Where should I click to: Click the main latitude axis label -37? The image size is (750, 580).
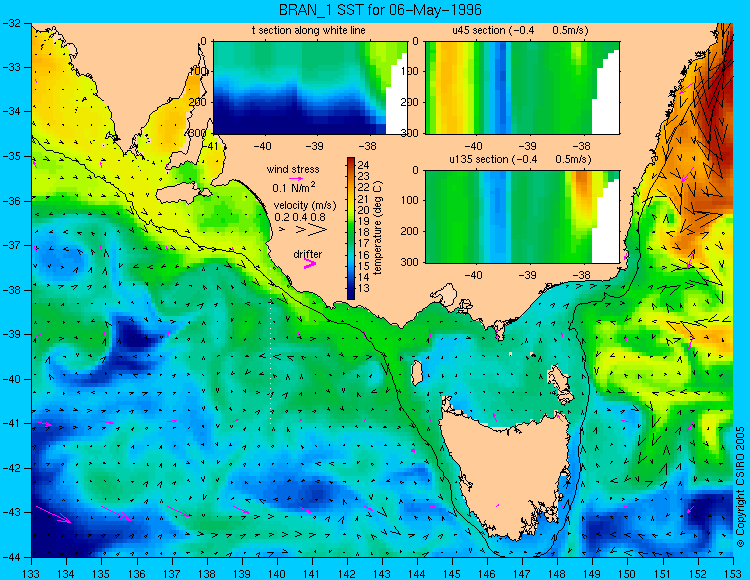click(x=13, y=245)
